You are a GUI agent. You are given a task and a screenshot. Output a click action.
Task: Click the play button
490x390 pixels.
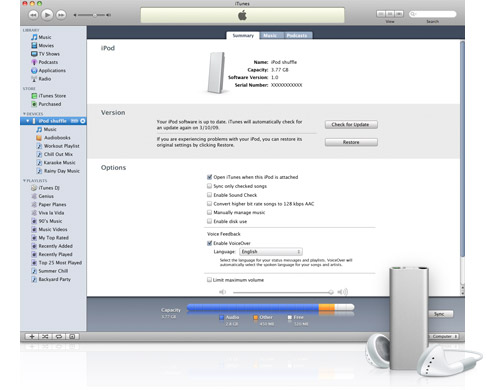pos(47,15)
